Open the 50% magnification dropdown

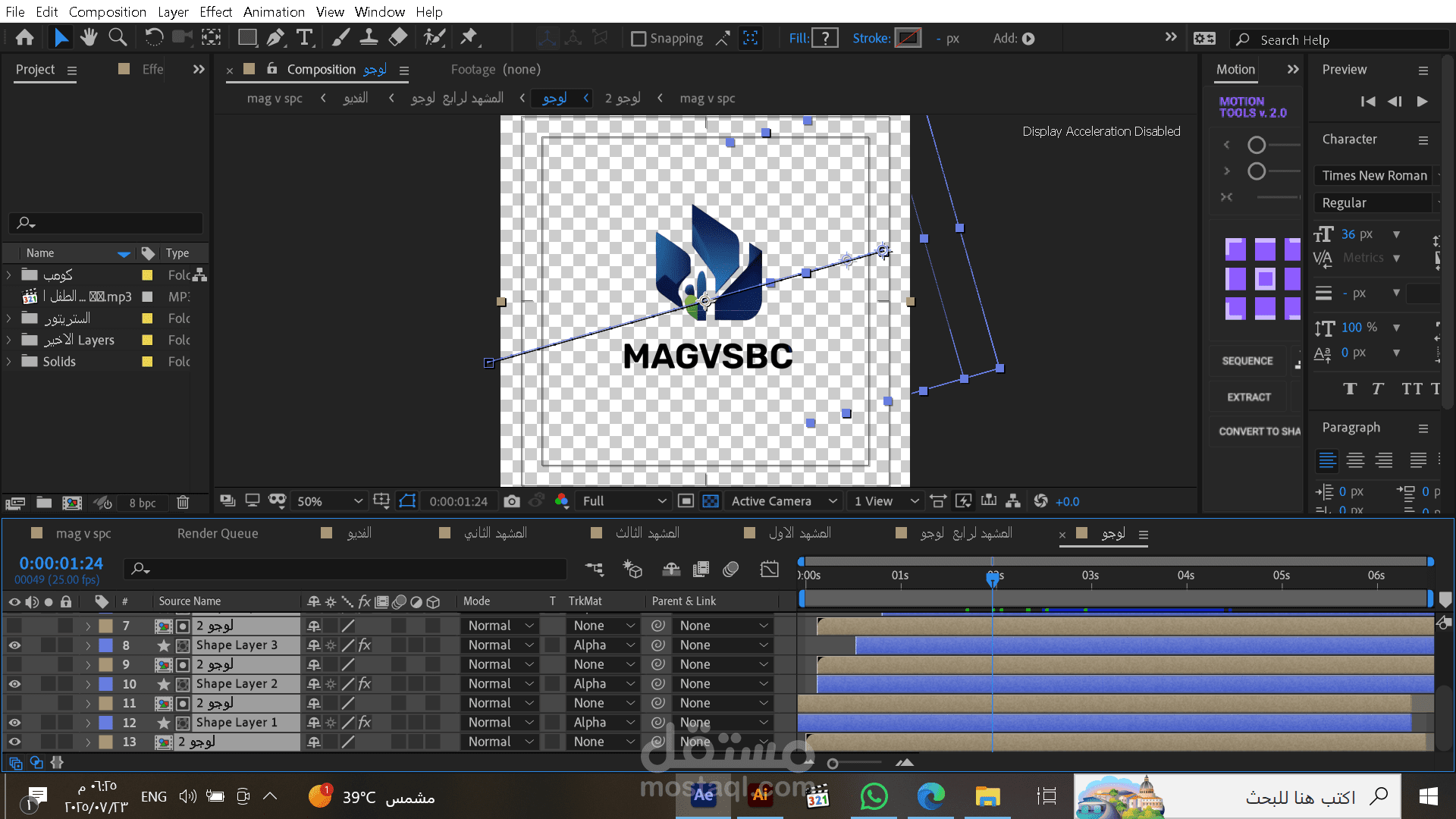click(330, 501)
